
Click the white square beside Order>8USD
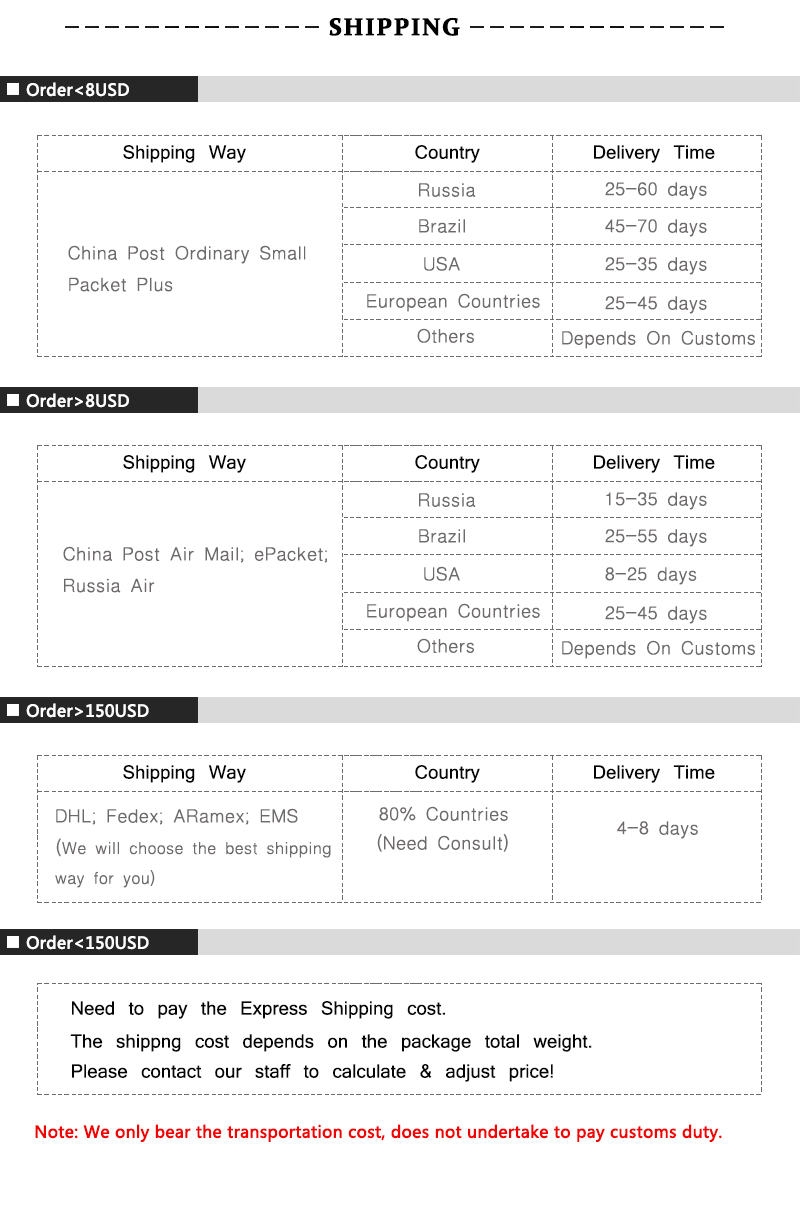click(13, 400)
